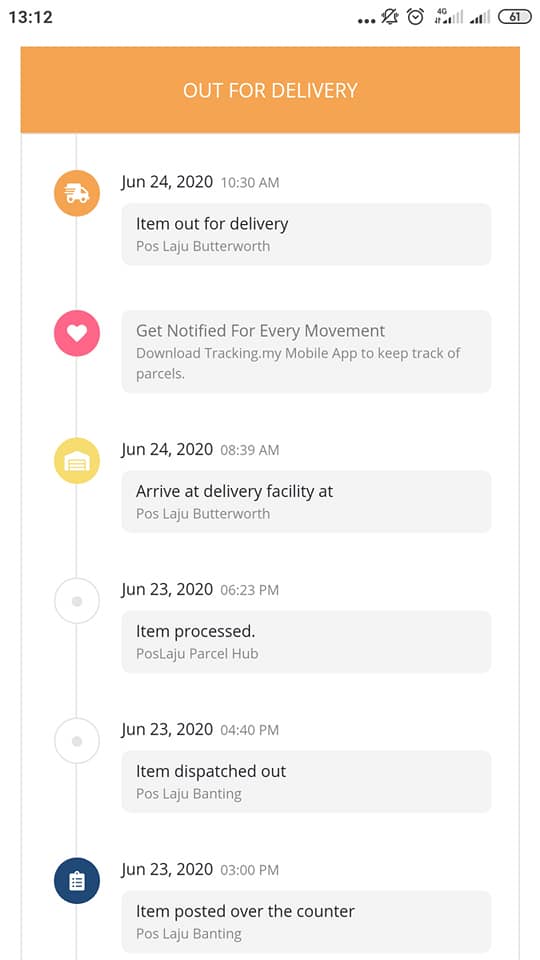Image resolution: width=540 pixels, height=960 pixels.
Task: Open the OUT FOR DELIVERY status banner
Action: click(270, 90)
